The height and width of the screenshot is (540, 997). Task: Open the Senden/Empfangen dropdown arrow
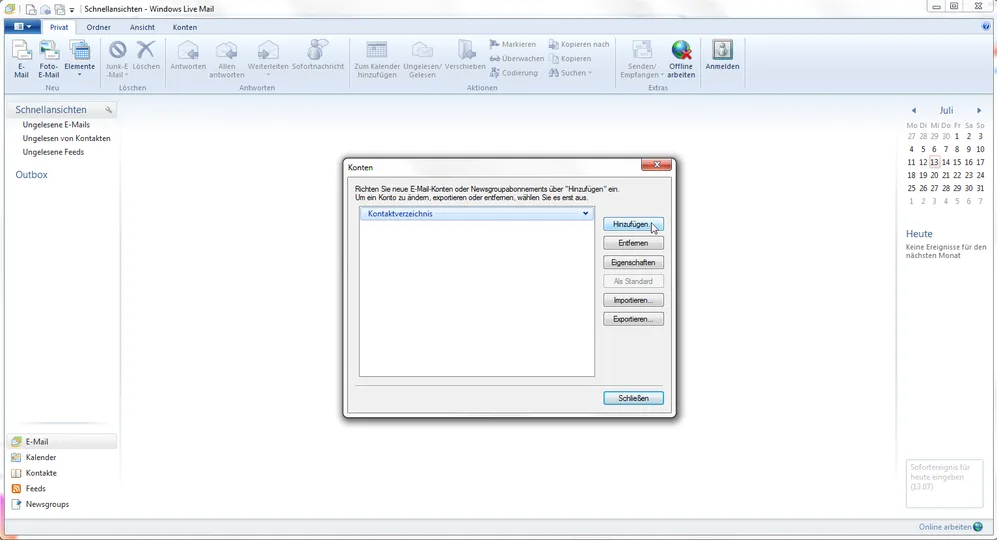[x=662, y=75]
